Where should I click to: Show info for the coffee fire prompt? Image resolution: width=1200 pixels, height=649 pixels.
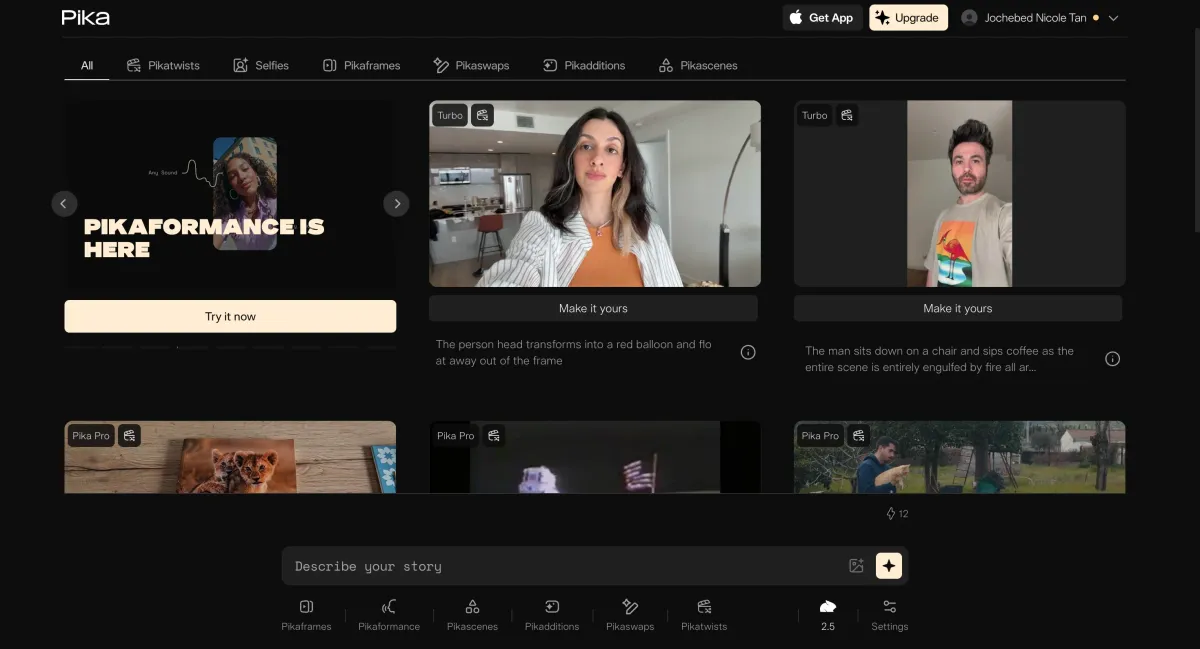click(x=1112, y=359)
